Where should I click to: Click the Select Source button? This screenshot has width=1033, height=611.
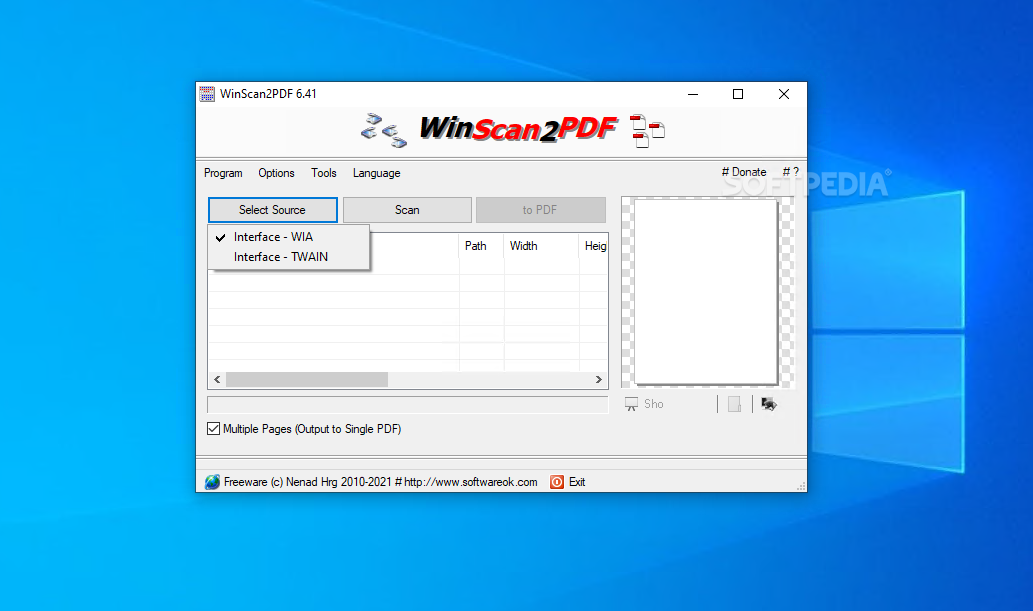273,210
